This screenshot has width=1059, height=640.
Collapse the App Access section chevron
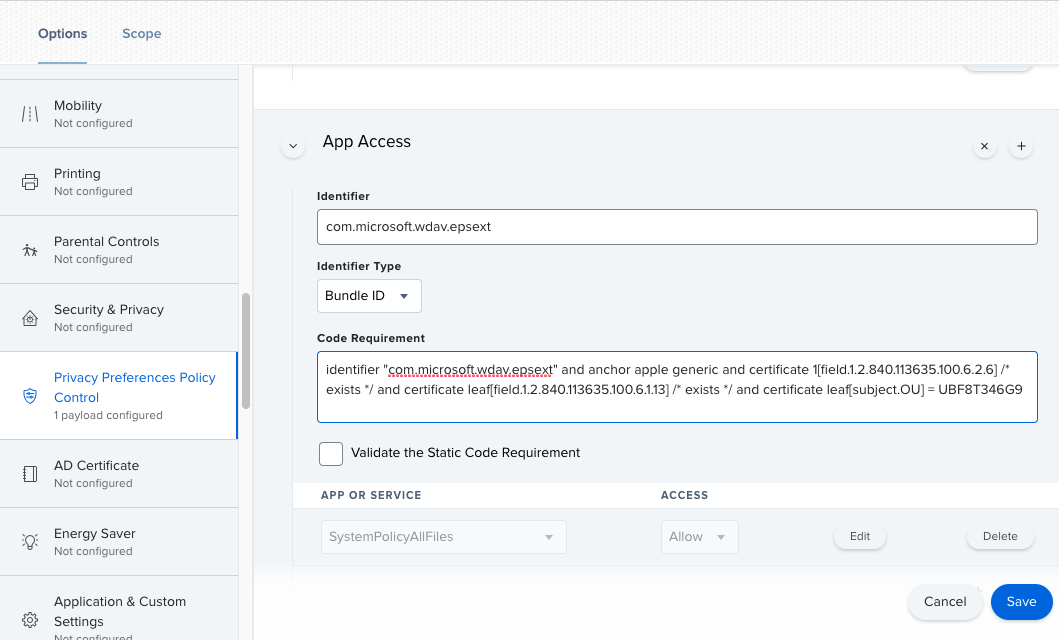[x=293, y=146]
